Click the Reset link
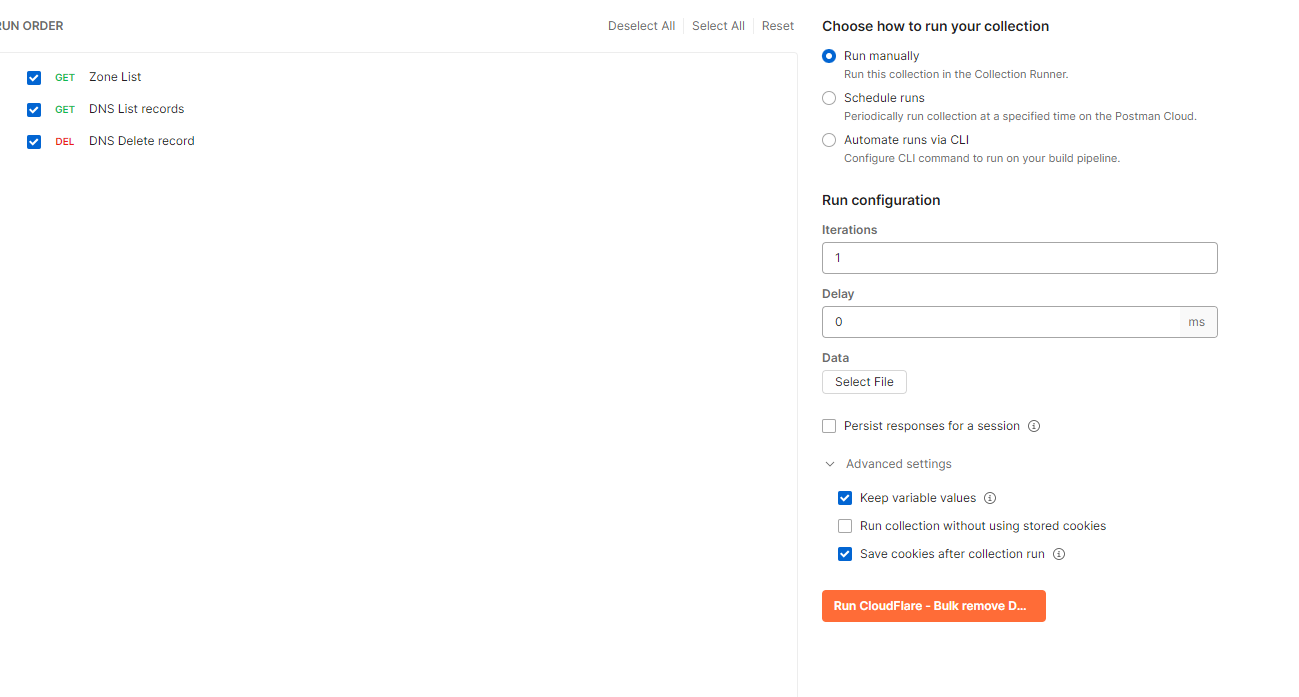The width and height of the screenshot is (1299, 697). pos(777,25)
